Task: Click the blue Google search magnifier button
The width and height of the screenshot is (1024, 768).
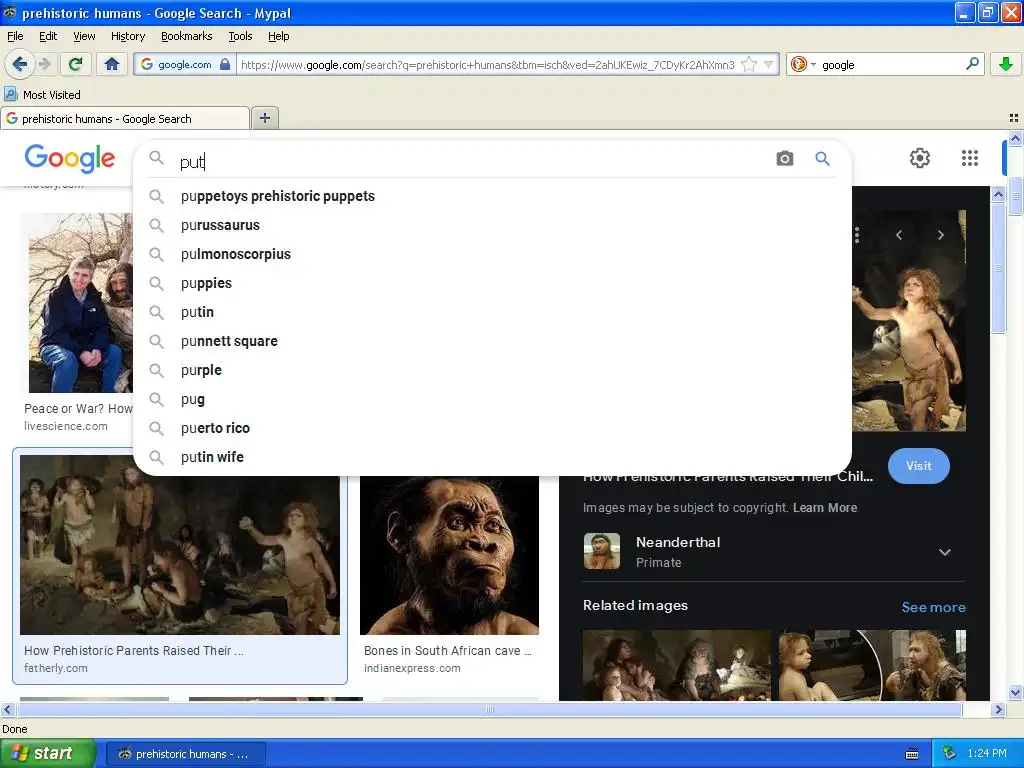Action: pos(822,158)
